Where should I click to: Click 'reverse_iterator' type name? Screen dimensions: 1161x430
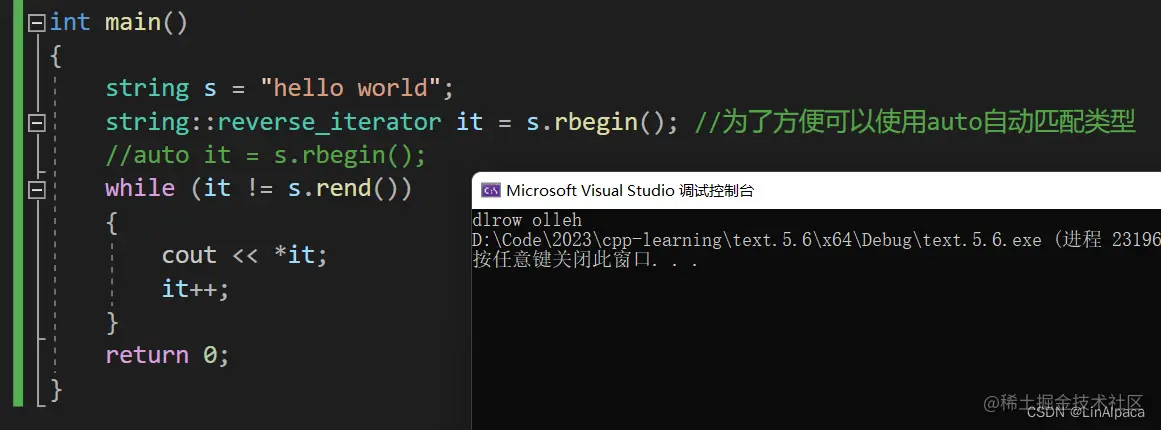point(329,122)
